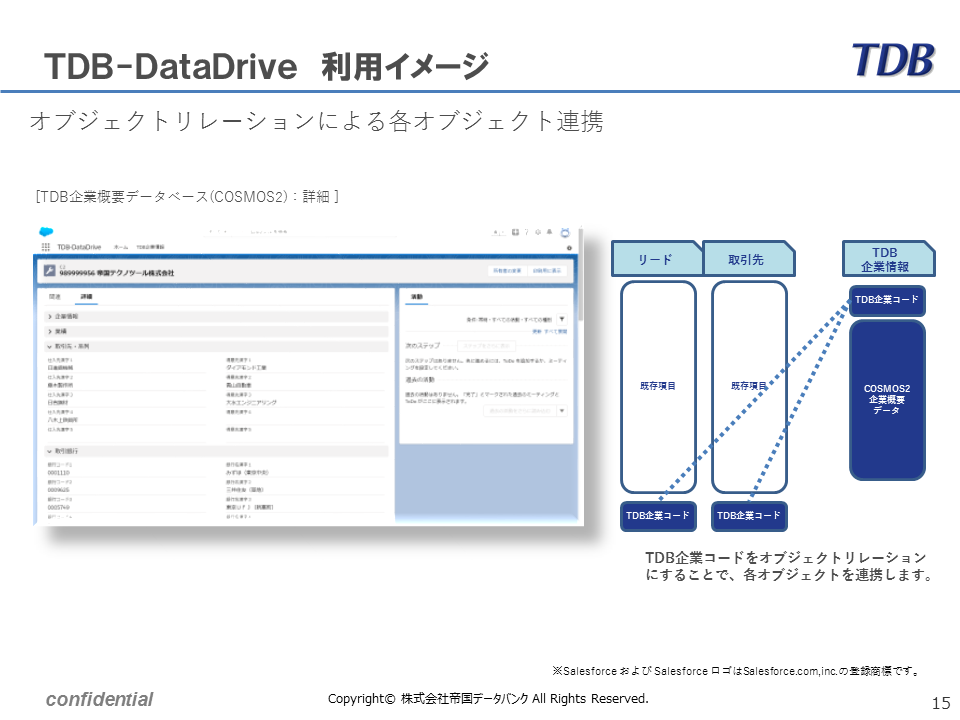Image resolution: width=960 pixels, height=720 pixels.
Task: Open the Setup gear icon in the header
Action: [x=538, y=232]
